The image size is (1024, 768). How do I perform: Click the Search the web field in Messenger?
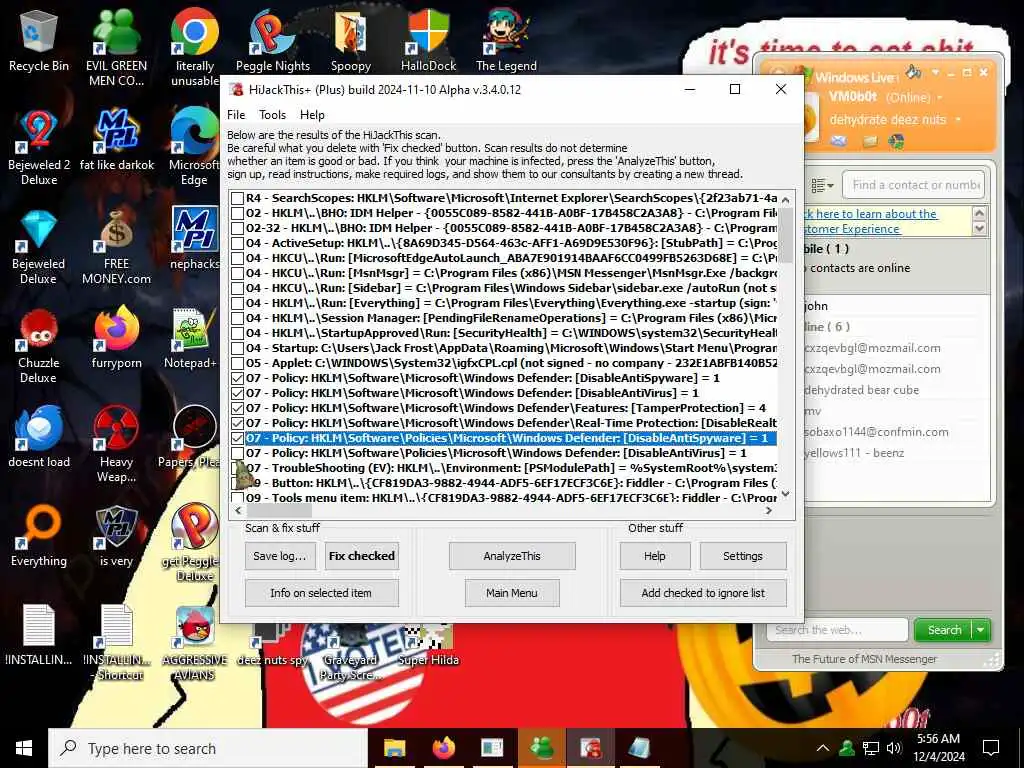(837, 630)
